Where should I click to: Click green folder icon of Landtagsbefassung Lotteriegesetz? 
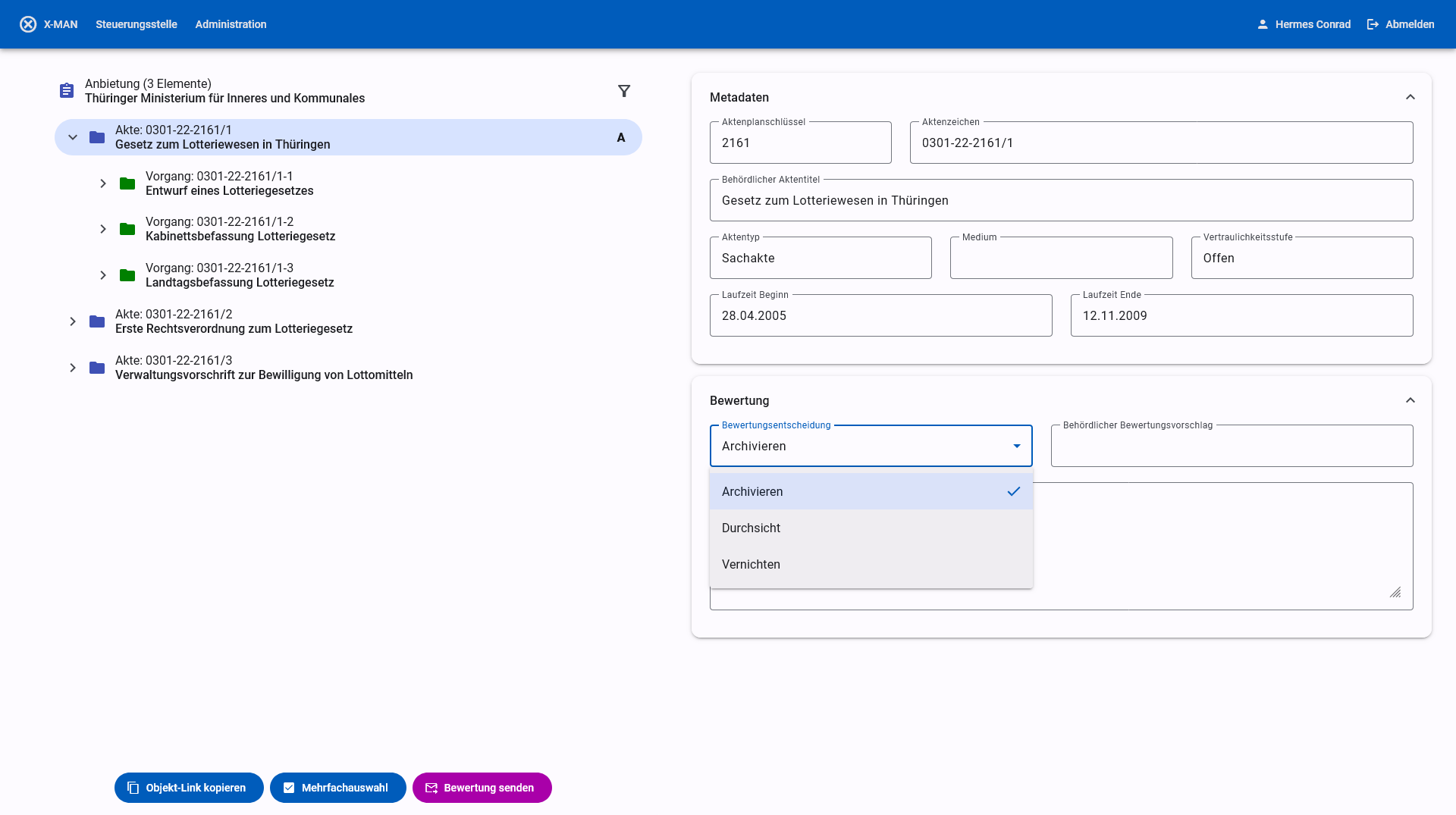(127, 275)
